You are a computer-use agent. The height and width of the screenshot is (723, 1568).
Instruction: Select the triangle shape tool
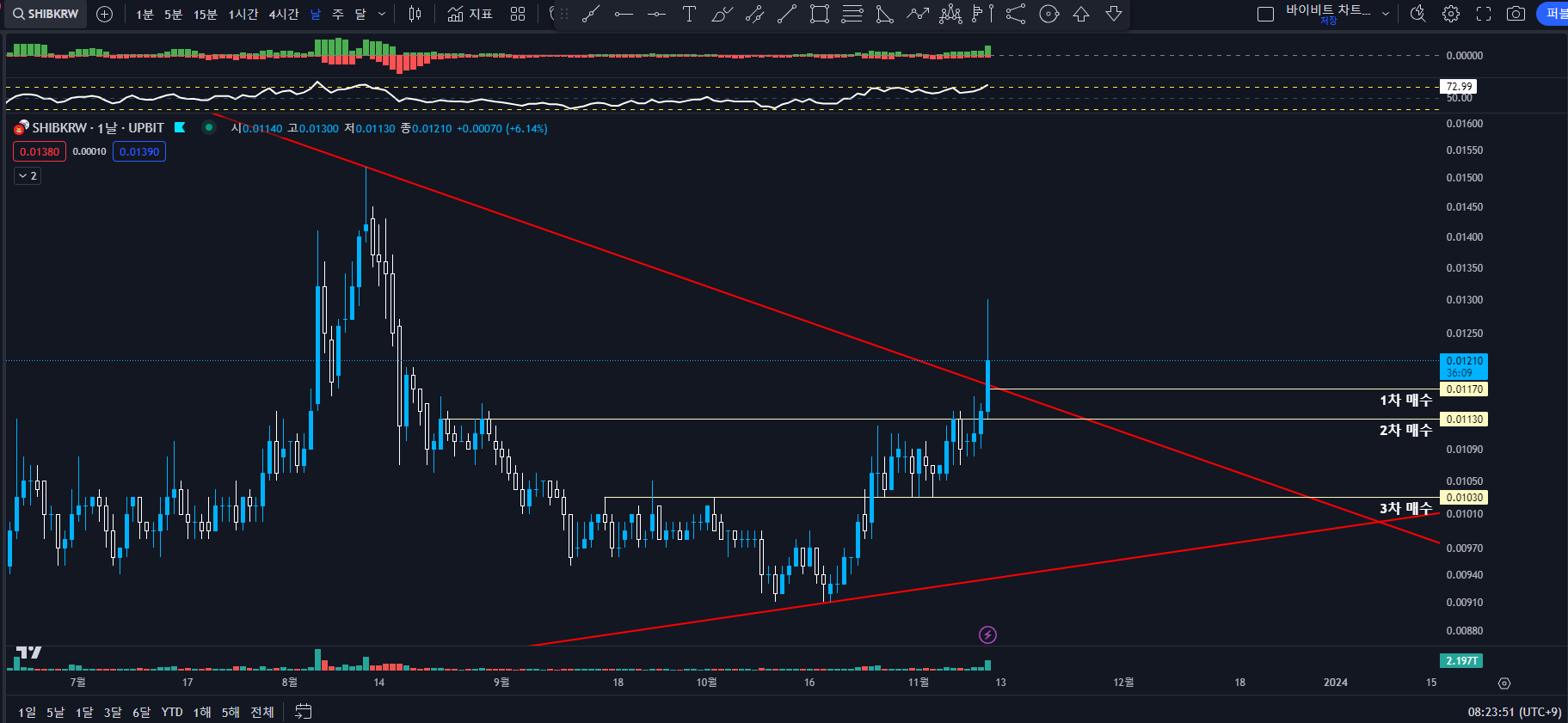point(884,14)
